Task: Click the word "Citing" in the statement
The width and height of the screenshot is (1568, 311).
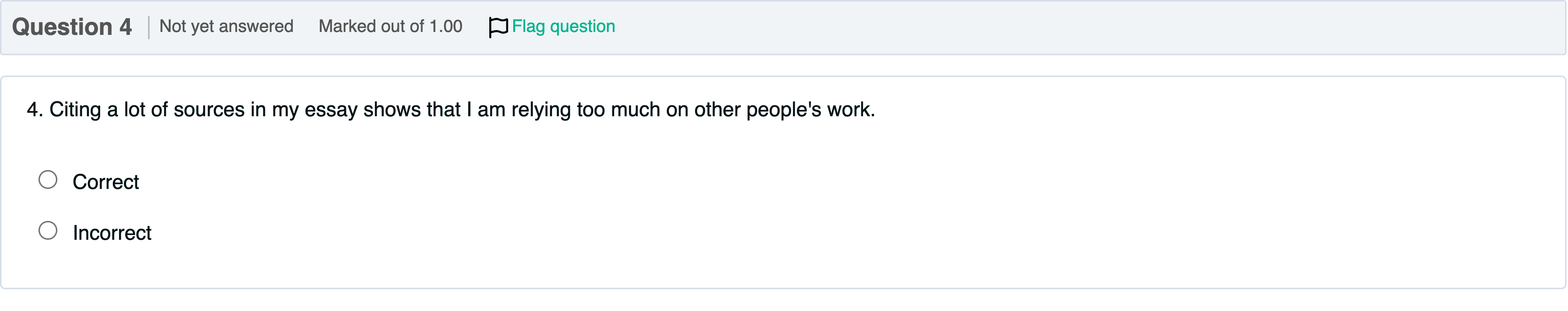Action: tap(75, 110)
